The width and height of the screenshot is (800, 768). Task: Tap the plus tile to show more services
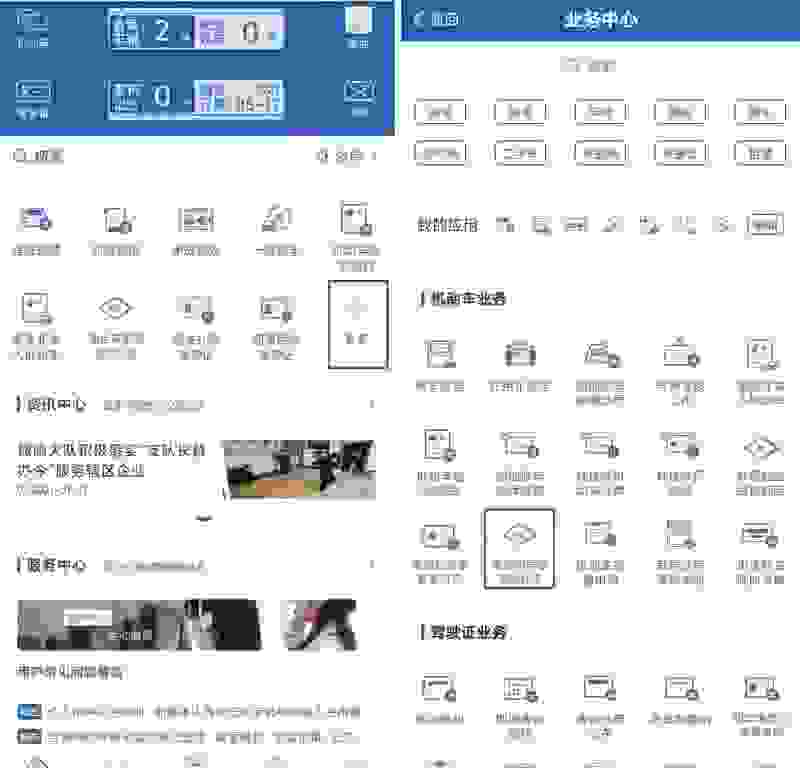coord(357,324)
